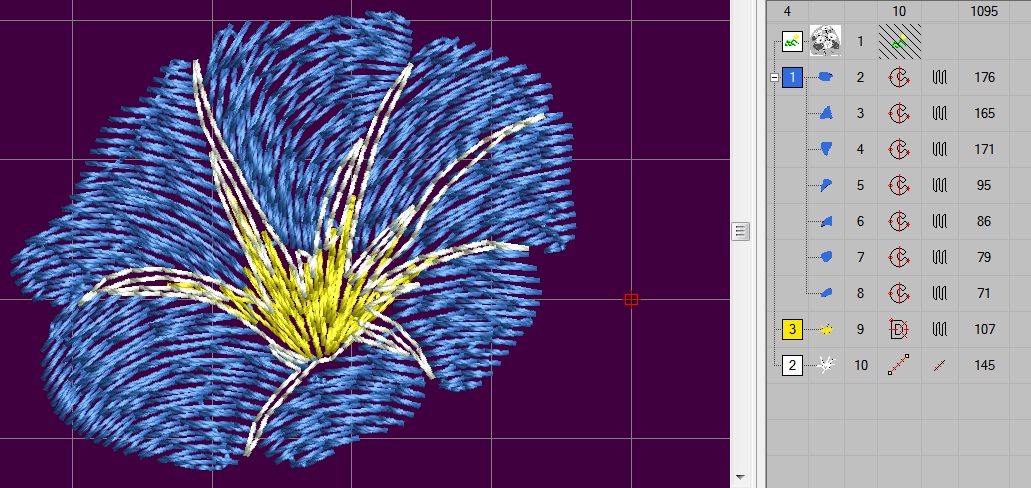Select object number 2 in the list
The height and width of the screenshot is (488, 1031).
[861, 78]
